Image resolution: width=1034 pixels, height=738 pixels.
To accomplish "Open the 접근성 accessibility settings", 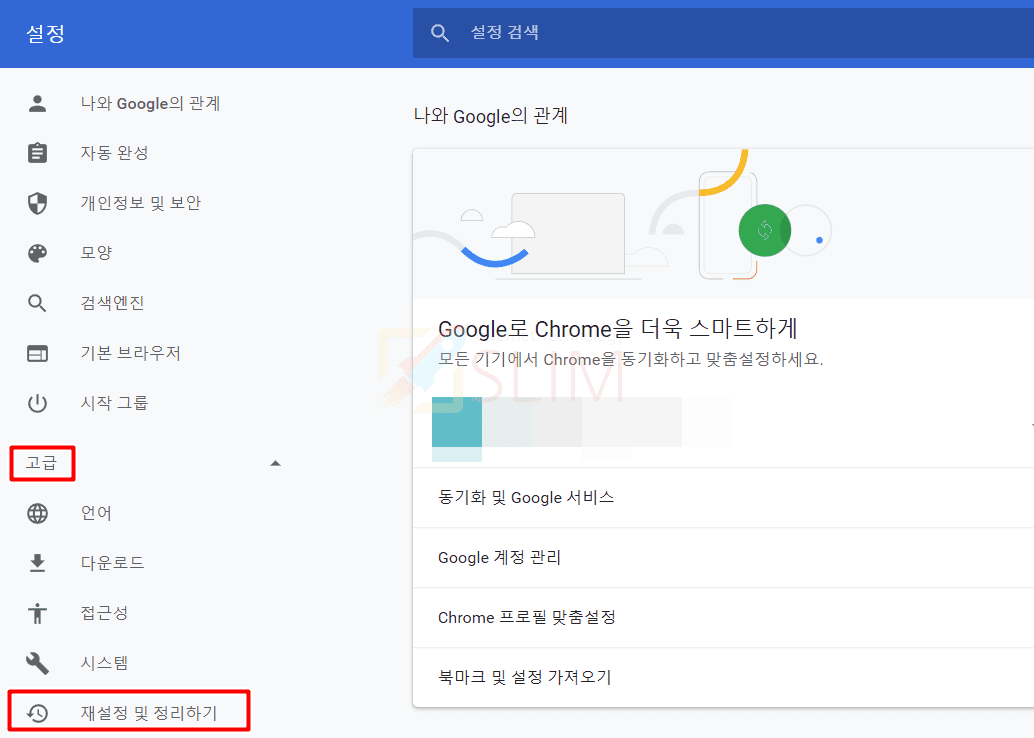I will (x=104, y=613).
